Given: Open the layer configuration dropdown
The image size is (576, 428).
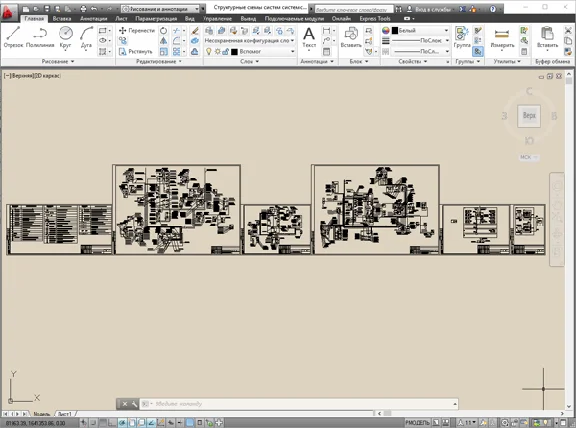Looking at the screenshot, I should coord(249,40).
